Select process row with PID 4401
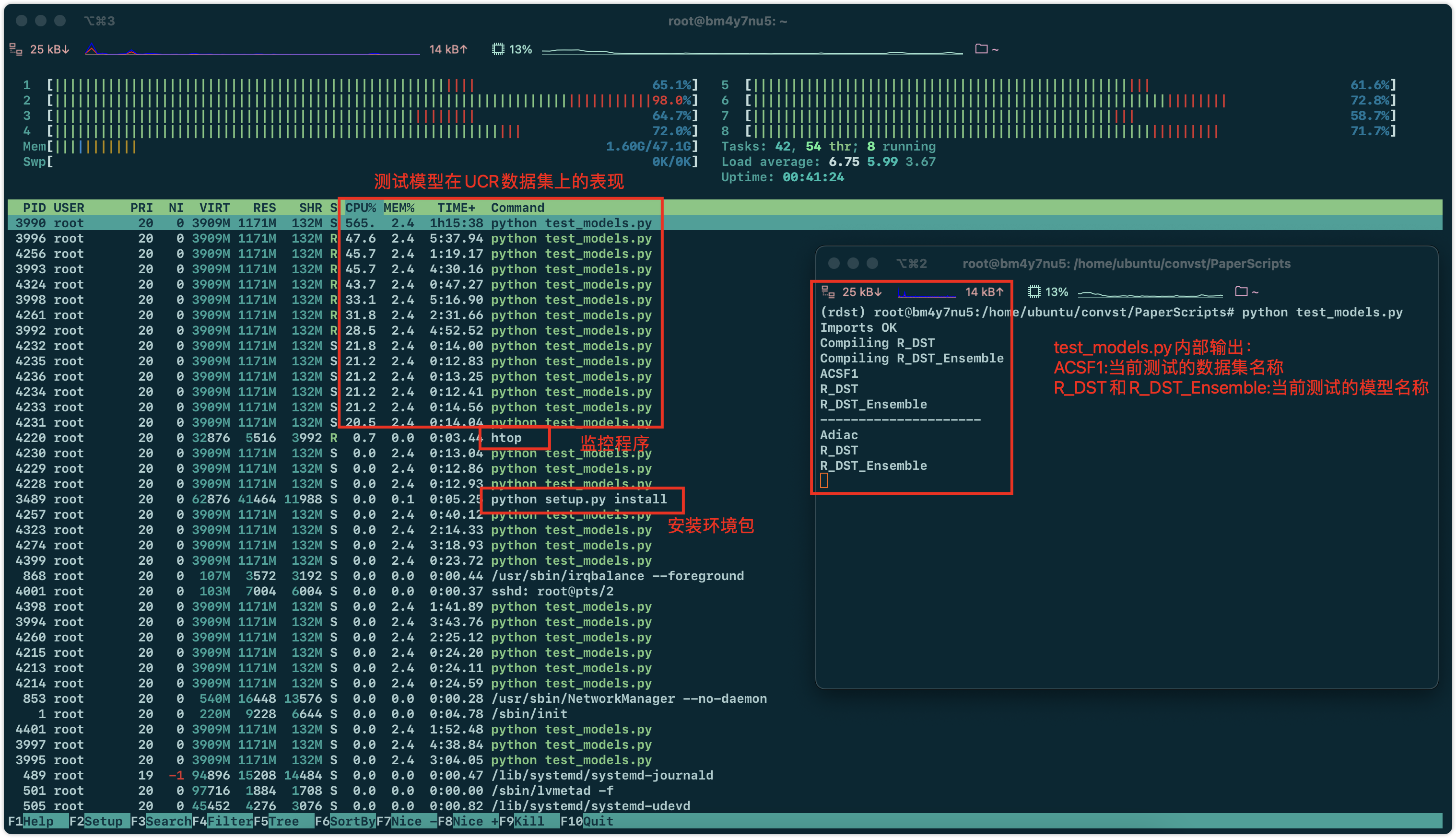This screenshot has height=838, width=1456. (x=725, y=729)
